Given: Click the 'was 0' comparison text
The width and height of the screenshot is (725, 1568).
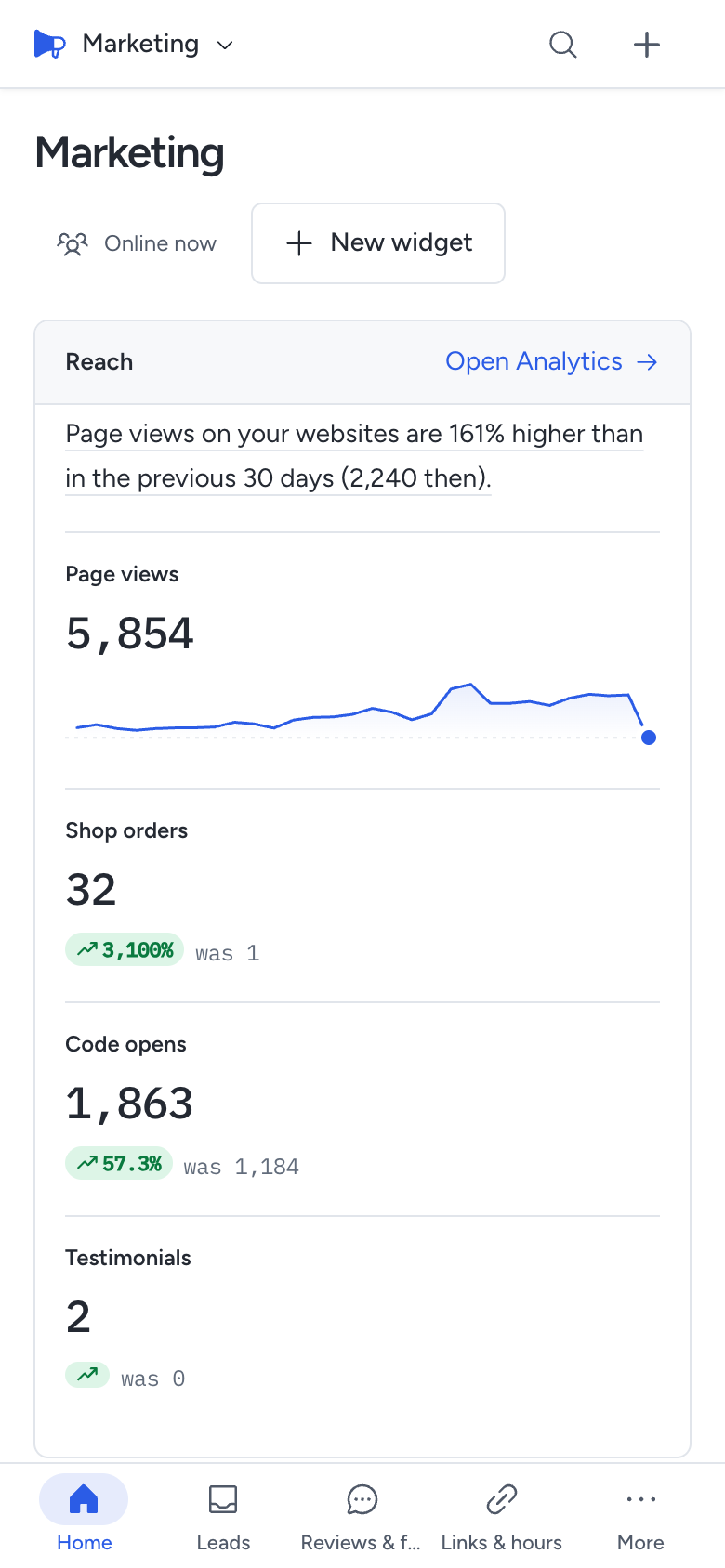Looking at the screenshot, I should pos(153,1379).
